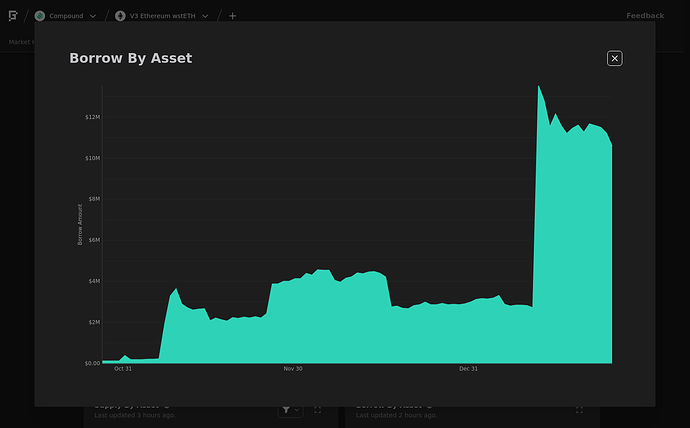This screenshot has width=690, height=428.
Task: Click the Compound protocol logo icon
Action: (40, 16)
